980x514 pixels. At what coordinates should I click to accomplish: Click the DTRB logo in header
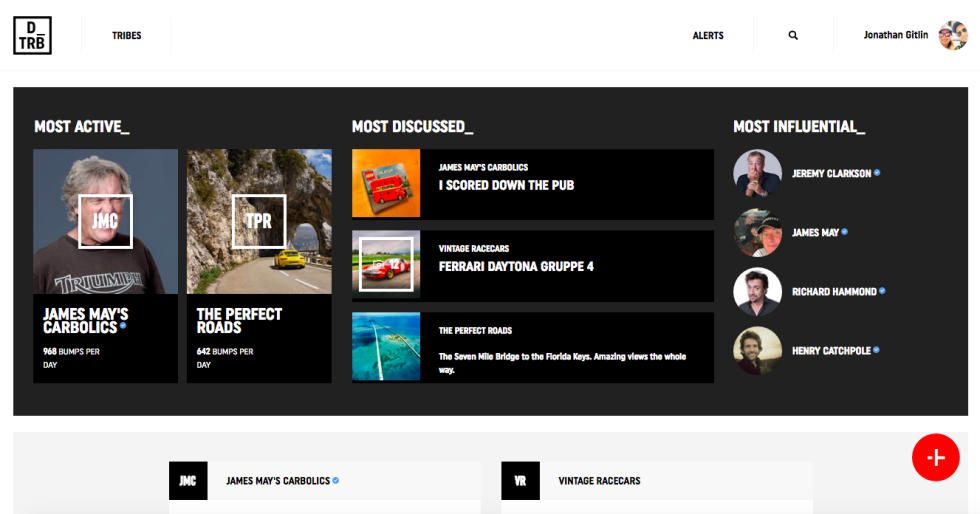click(x=32, y=36)
